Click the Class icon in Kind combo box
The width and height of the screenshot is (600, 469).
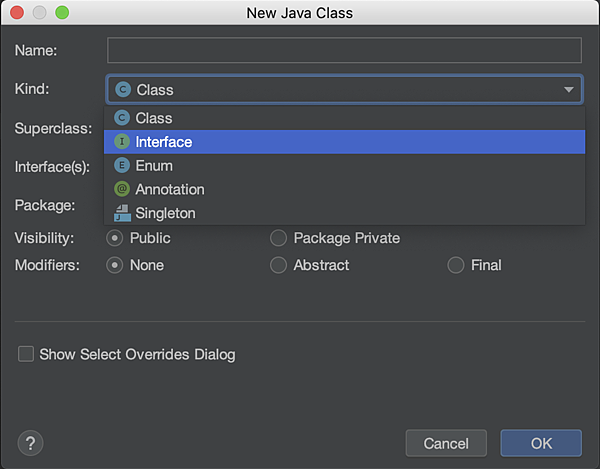(123, 90)
